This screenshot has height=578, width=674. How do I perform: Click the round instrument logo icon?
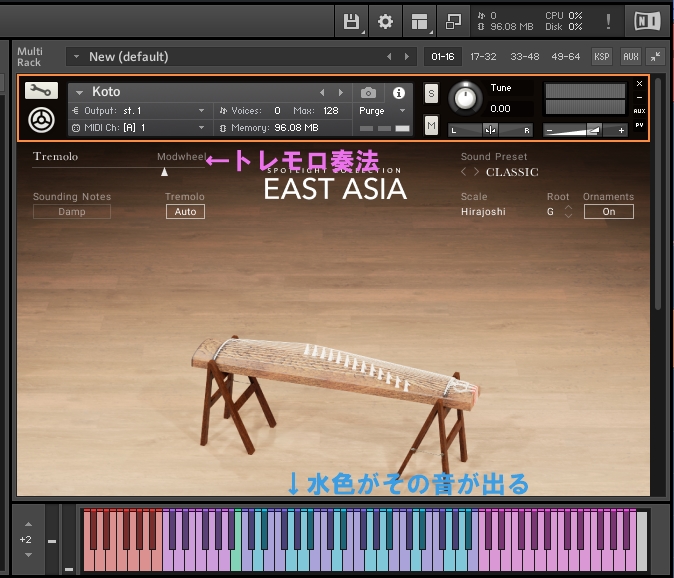pyautogui.click(x=41, y=120)
